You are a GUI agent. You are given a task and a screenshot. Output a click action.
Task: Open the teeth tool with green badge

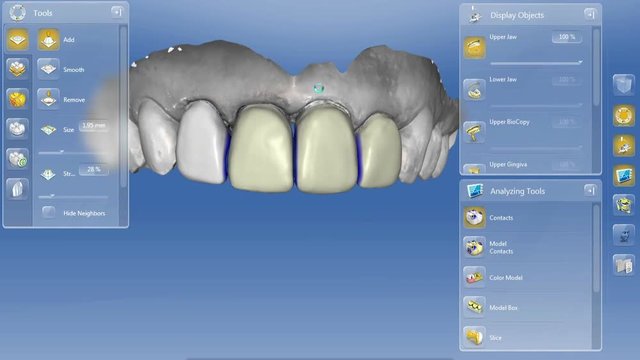point(18,159)
